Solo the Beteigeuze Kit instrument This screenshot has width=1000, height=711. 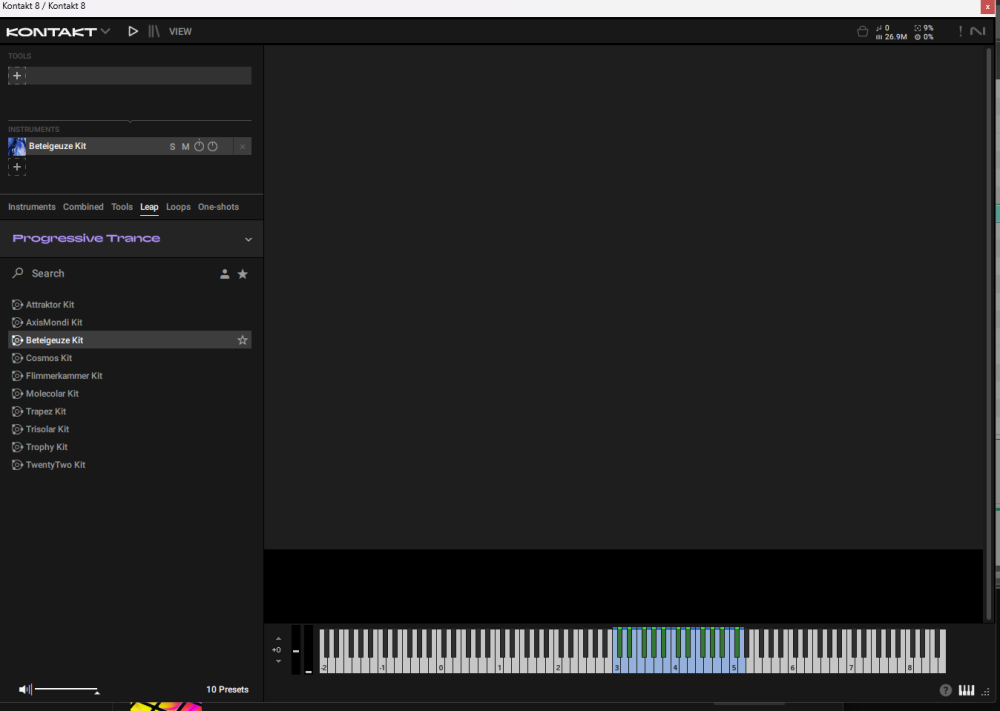pyautogui.click(x=172, y=147)
